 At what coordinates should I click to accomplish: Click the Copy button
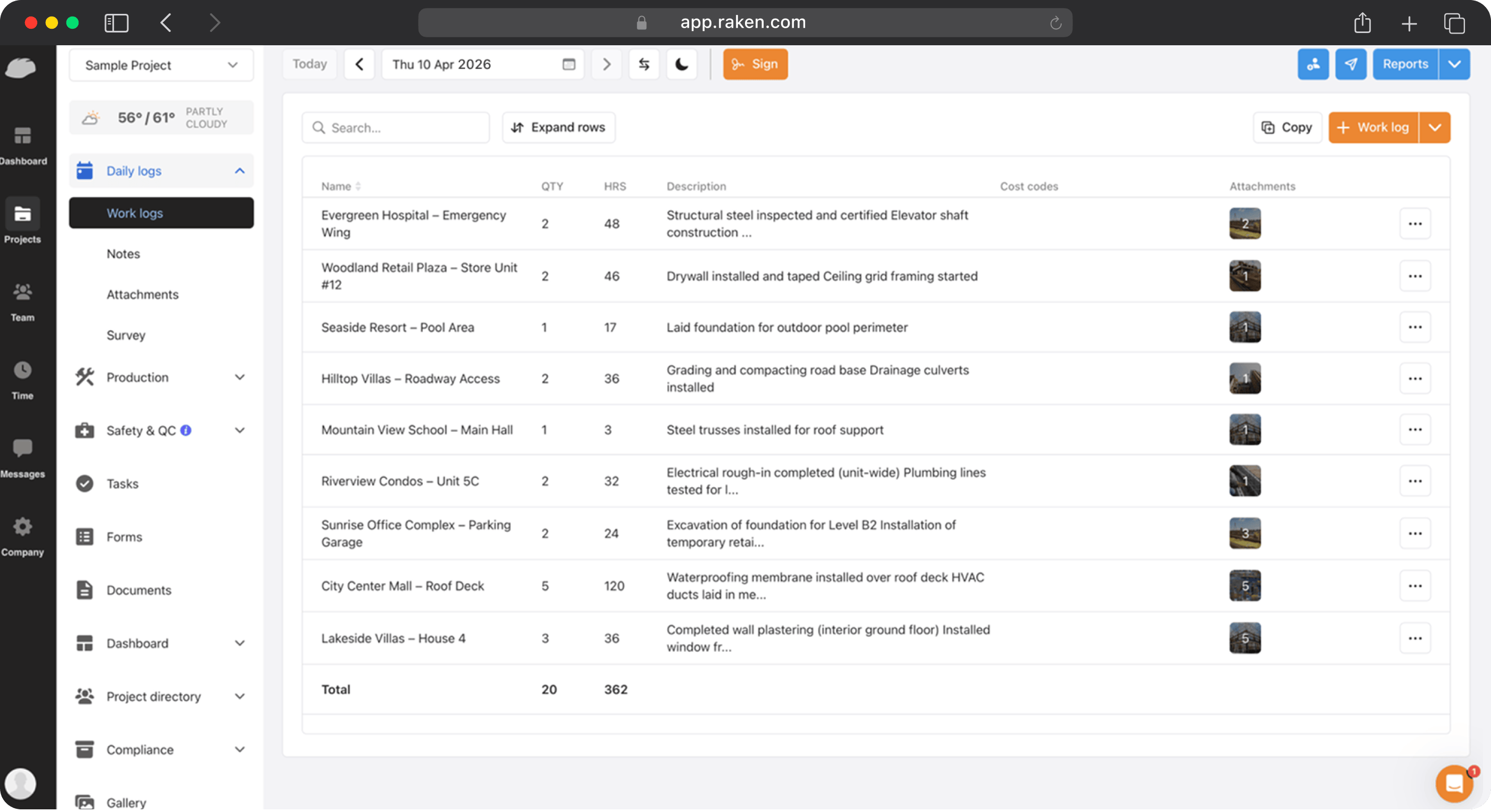click(x=1287, y=127)
